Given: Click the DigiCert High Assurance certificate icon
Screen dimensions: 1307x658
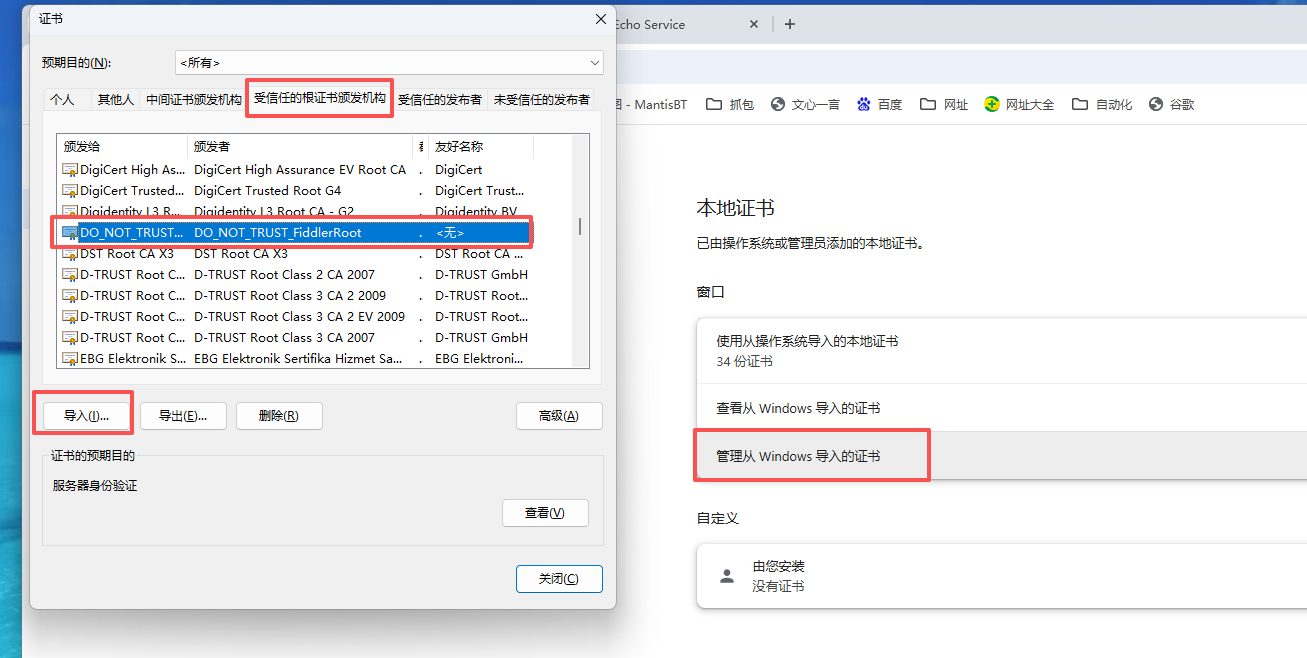Looking at the screenshot, I should (70, 170).
